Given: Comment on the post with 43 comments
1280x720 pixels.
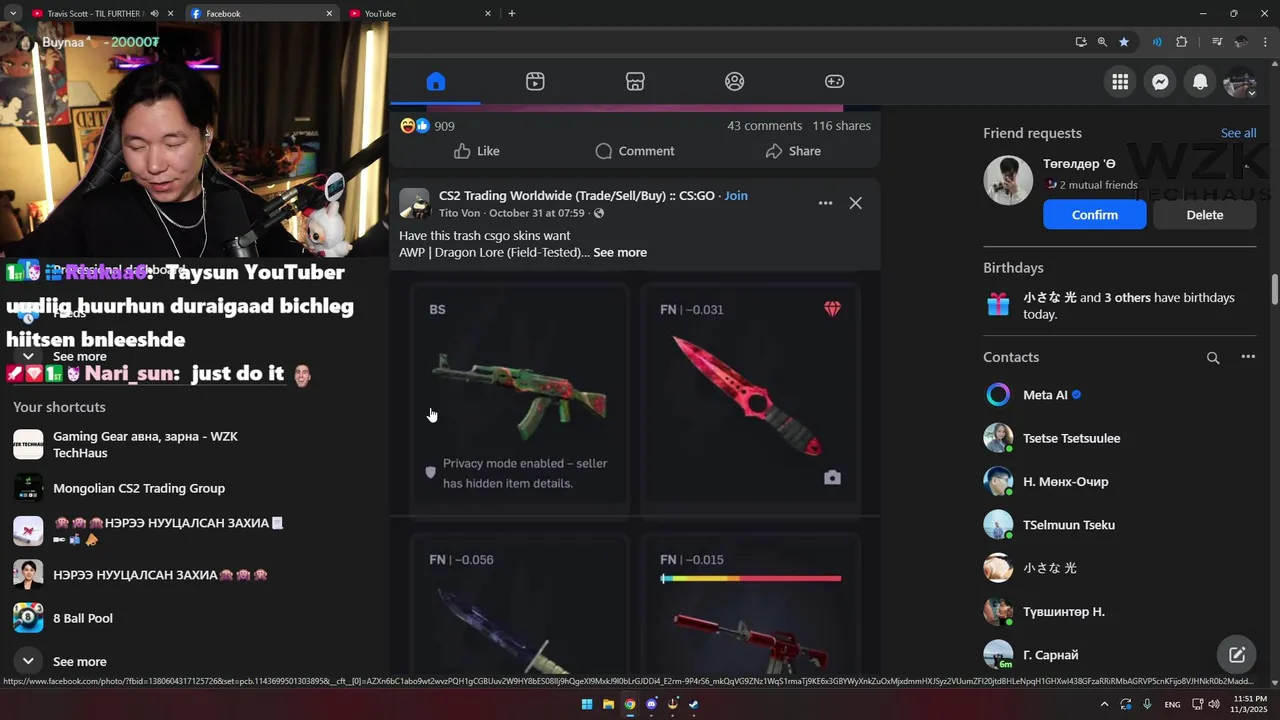Looking at the screenshot, I should pos(635,151).
